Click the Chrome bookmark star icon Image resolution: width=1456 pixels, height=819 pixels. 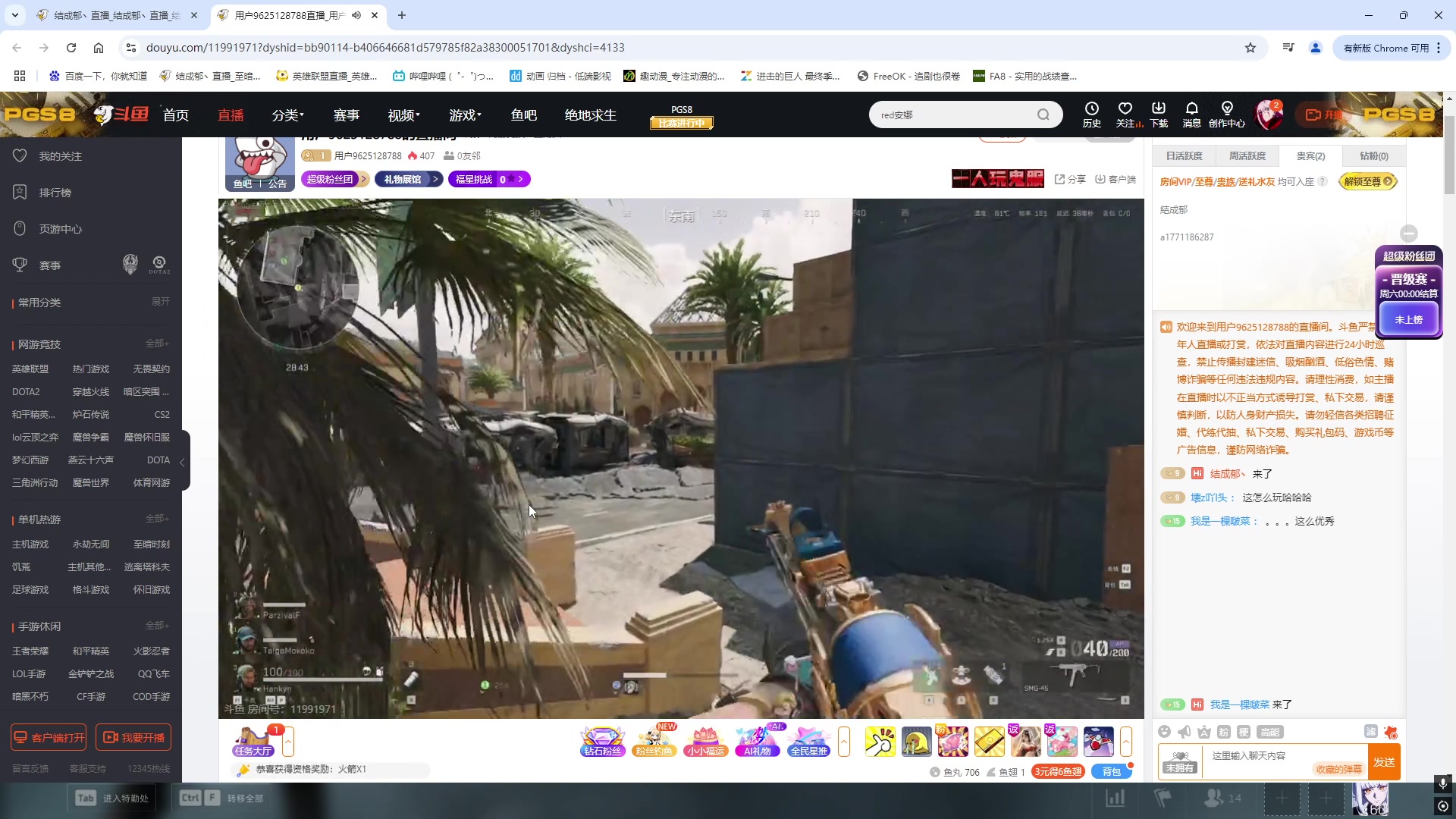tap(1250, 48)
